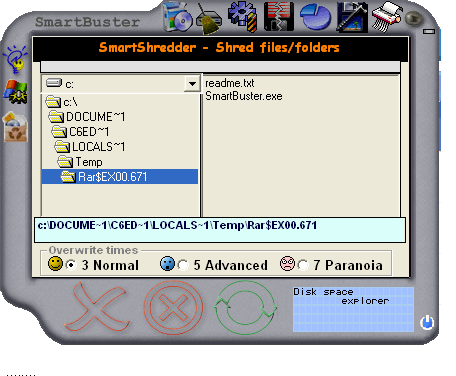
Task: Open the software CD box tool icon
Action: 177,17
